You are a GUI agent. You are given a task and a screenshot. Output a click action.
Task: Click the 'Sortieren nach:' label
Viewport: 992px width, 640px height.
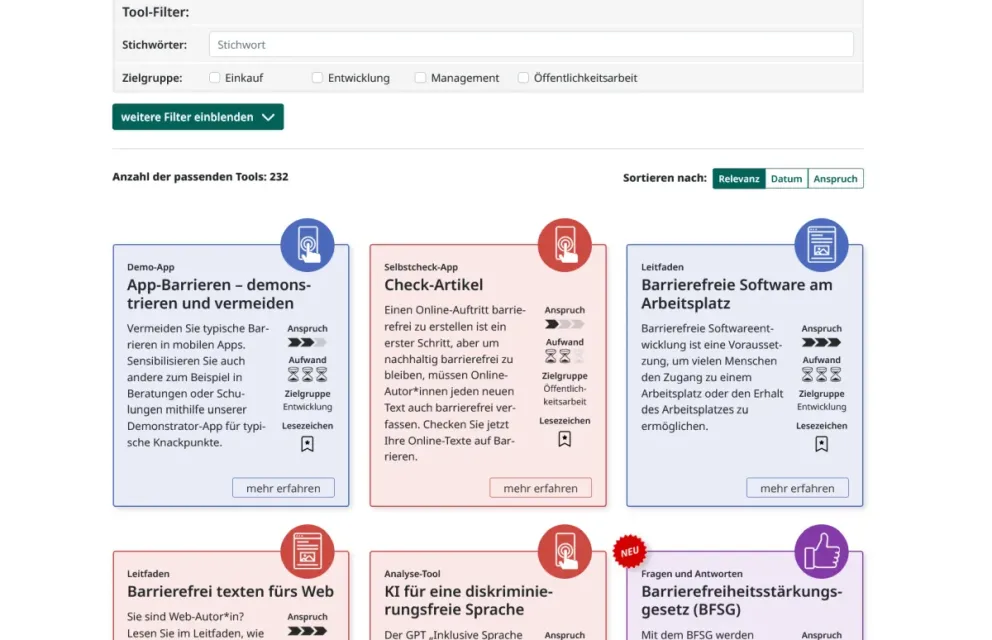pos(664,178)
